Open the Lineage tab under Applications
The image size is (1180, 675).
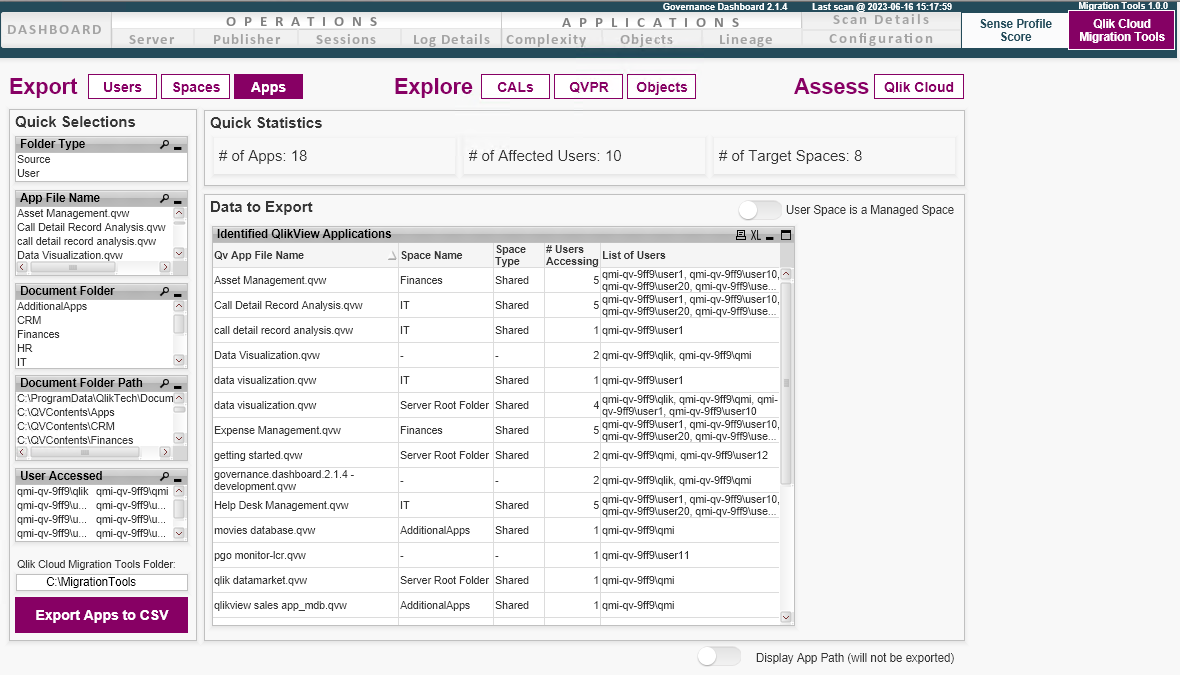click(x=746, y=39)
